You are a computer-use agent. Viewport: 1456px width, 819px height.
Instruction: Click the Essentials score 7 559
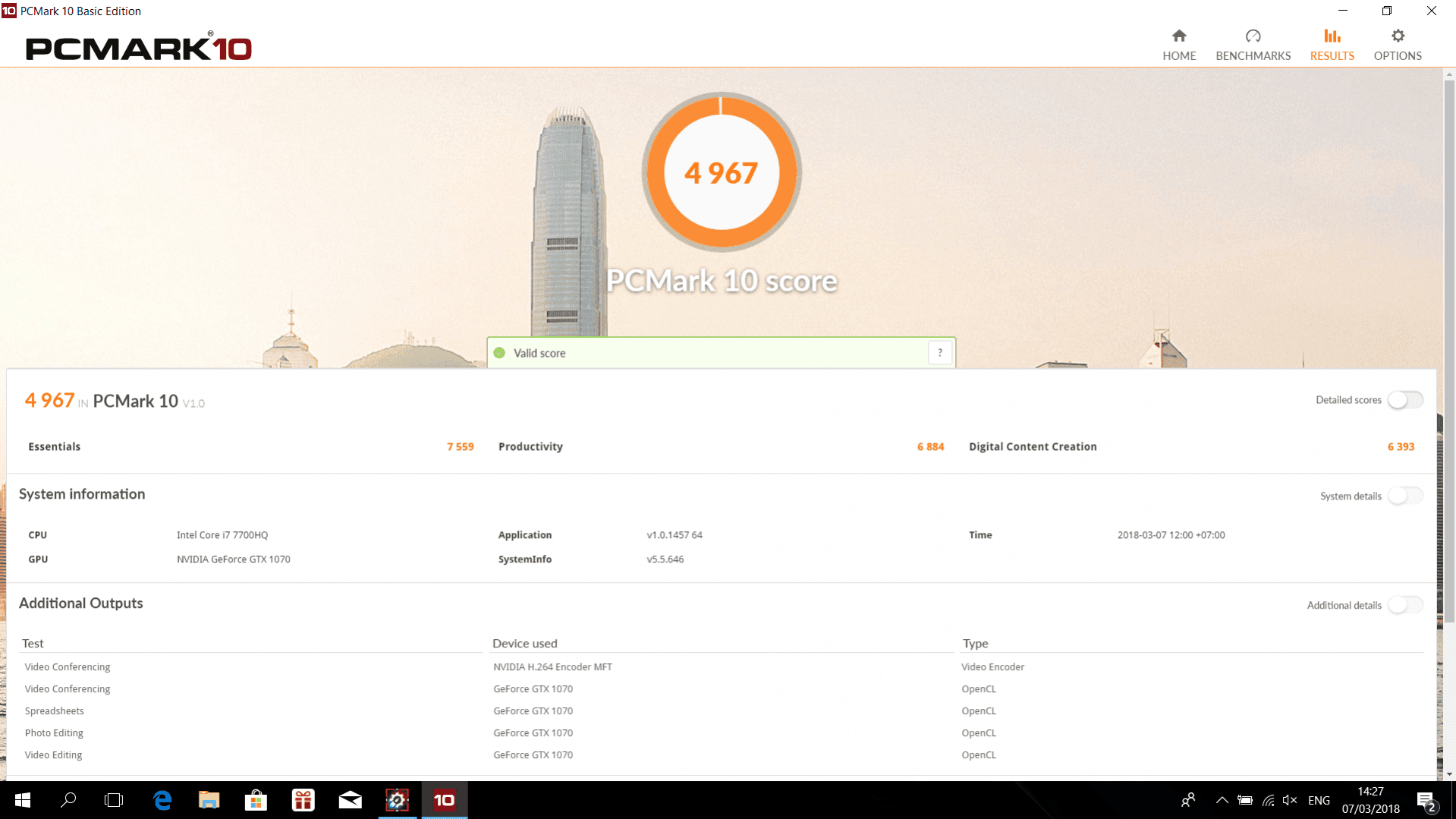click(460, 446)
